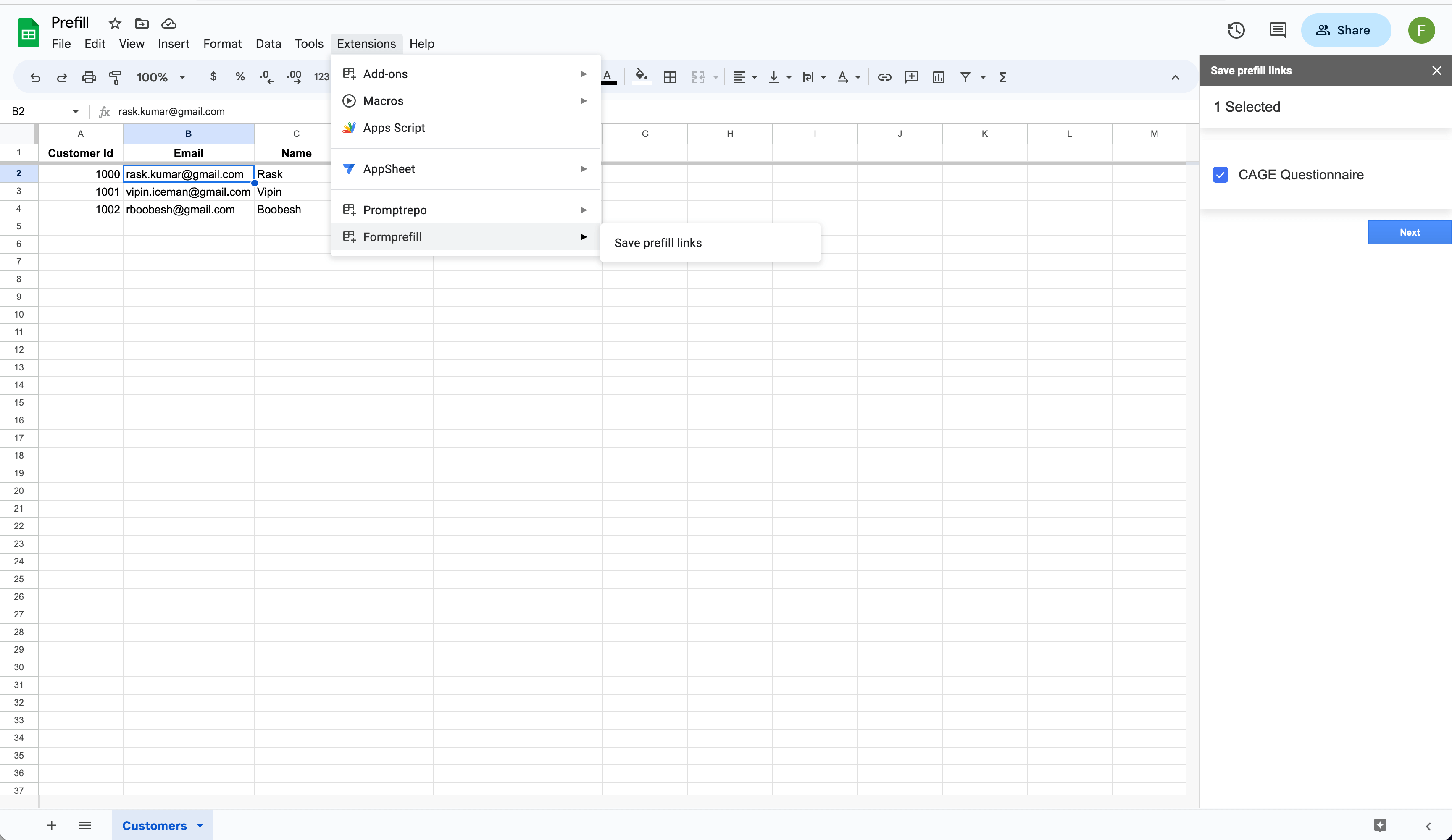Uncheck the CAGE Questionnaire checkbox

click(1220, 175)
